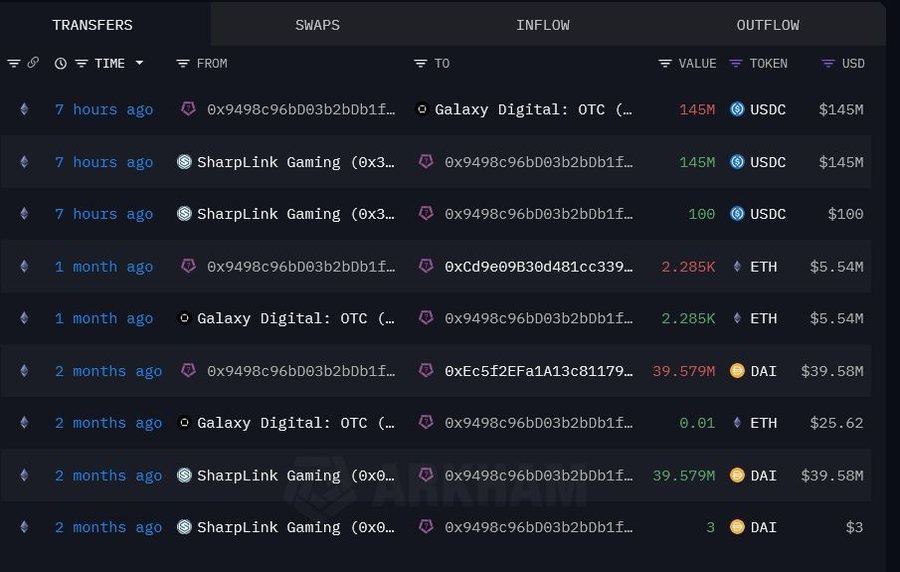This screenshot has height=572, width=900.
Task: Click the $100 USD amount
Action: [x=845, y=214]
